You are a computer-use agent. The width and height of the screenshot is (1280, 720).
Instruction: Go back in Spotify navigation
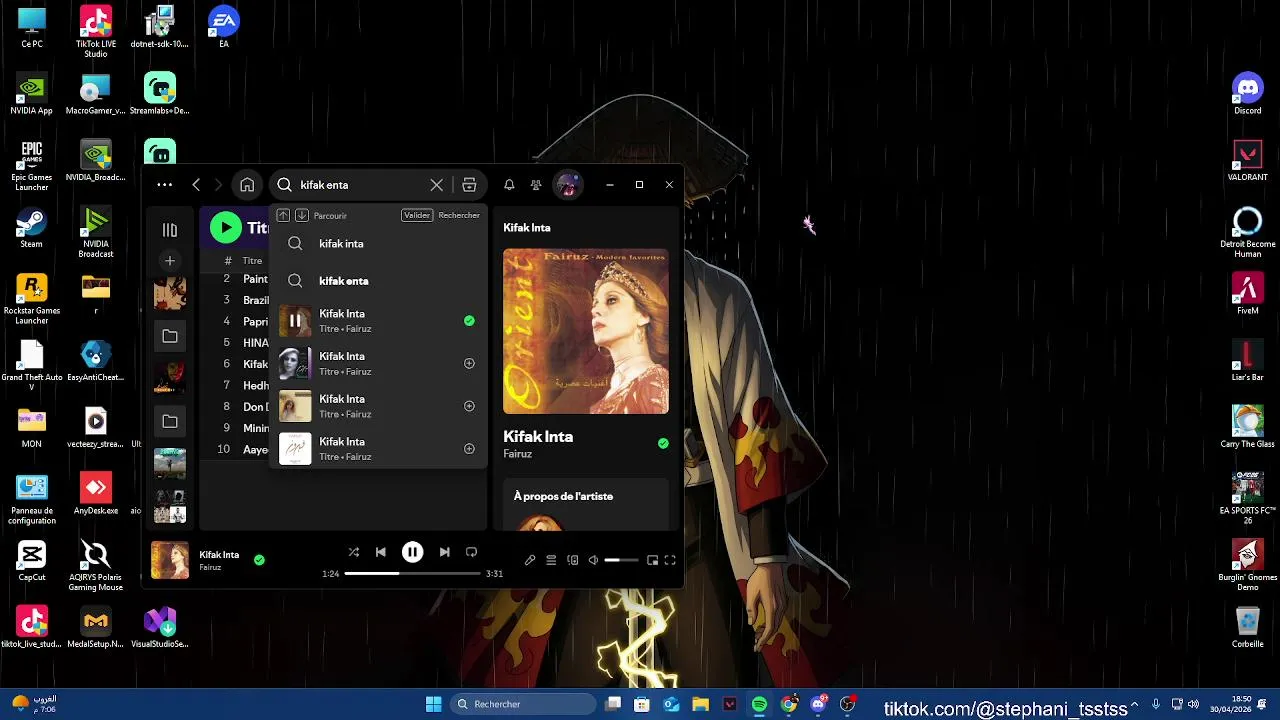coord(196,185)
